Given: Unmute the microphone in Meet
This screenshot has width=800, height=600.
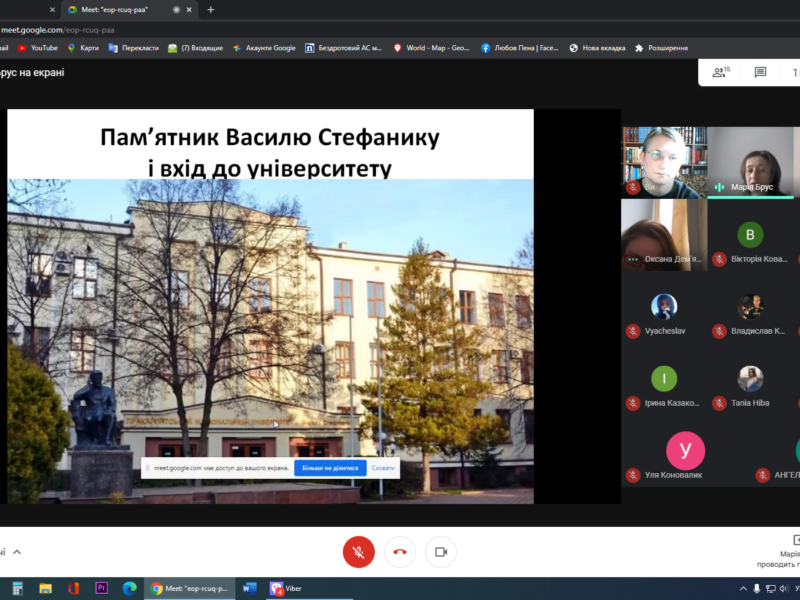Looking at the screenshot, I should click(358, 551).
